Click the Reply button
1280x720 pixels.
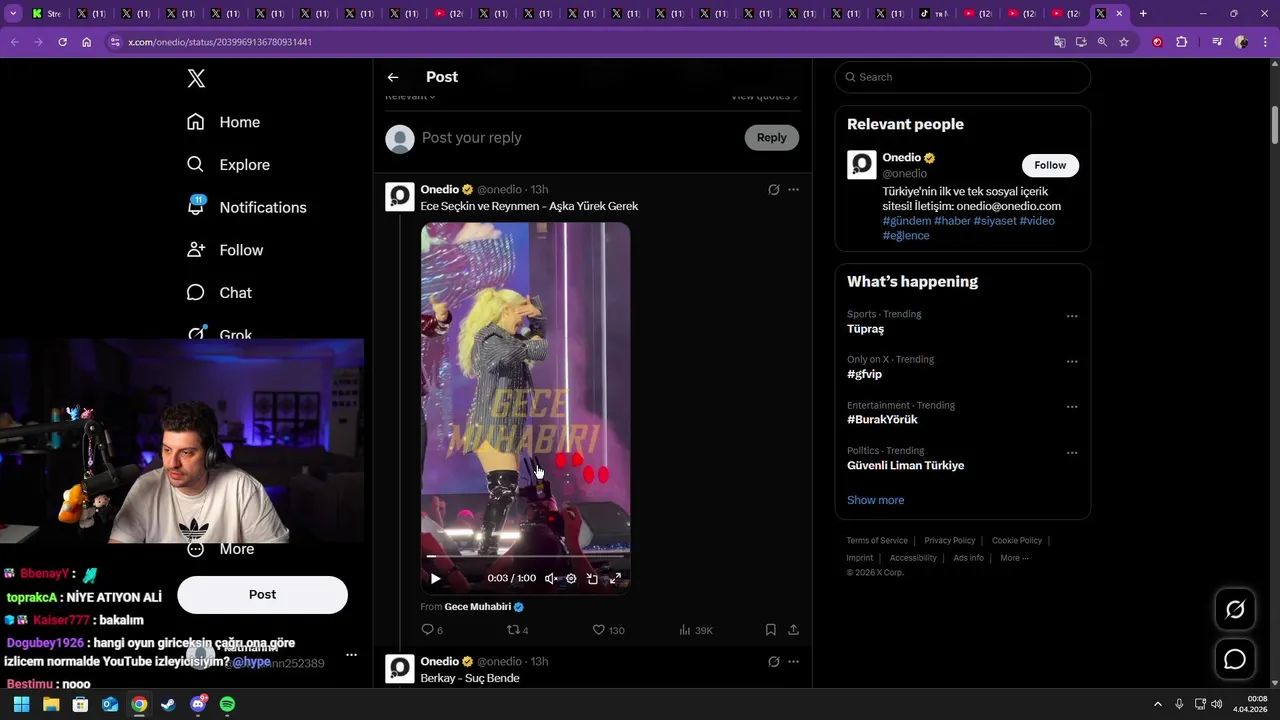click(x=771, y=138)
